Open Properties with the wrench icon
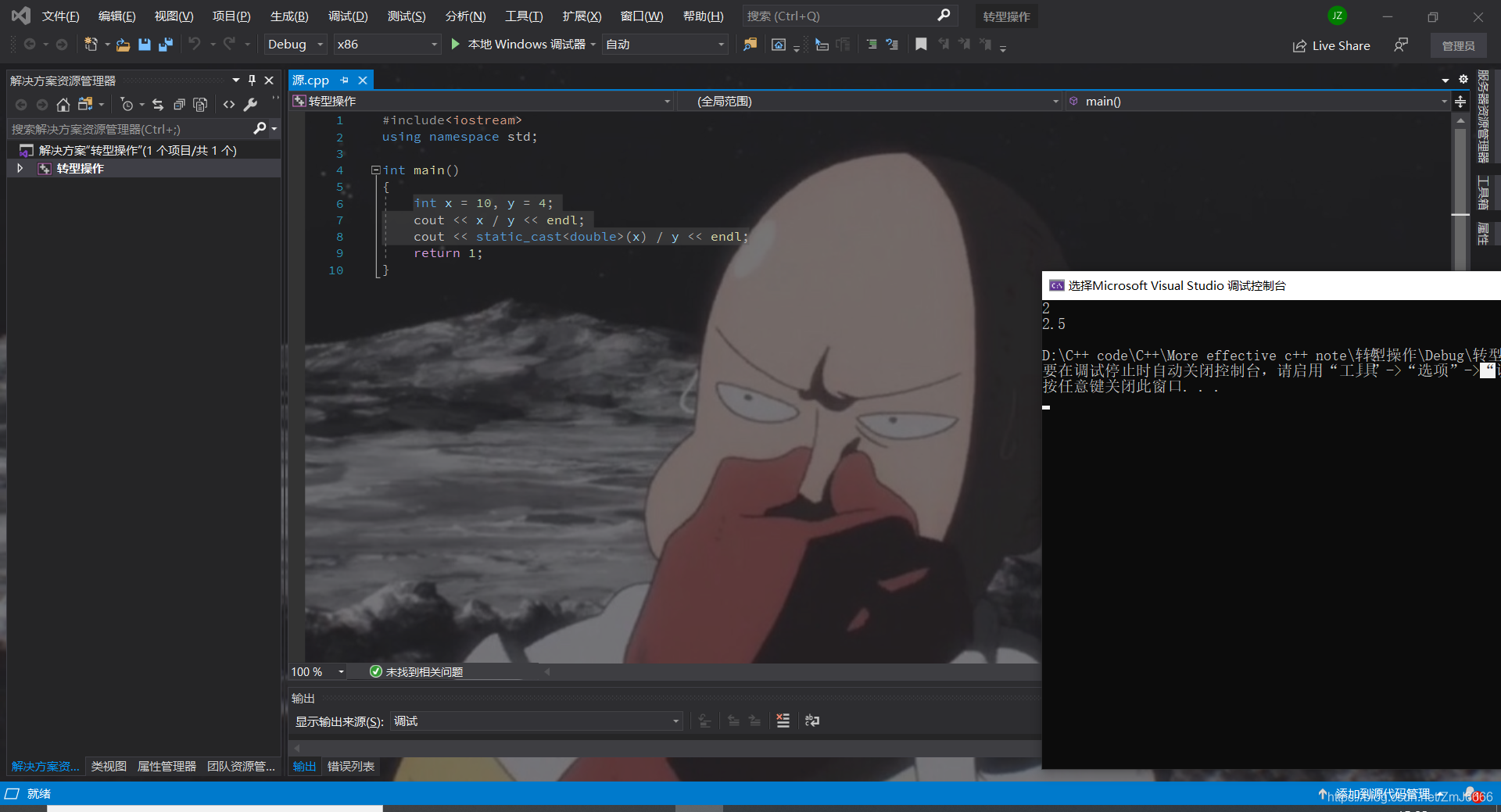 tap(250, 104)
